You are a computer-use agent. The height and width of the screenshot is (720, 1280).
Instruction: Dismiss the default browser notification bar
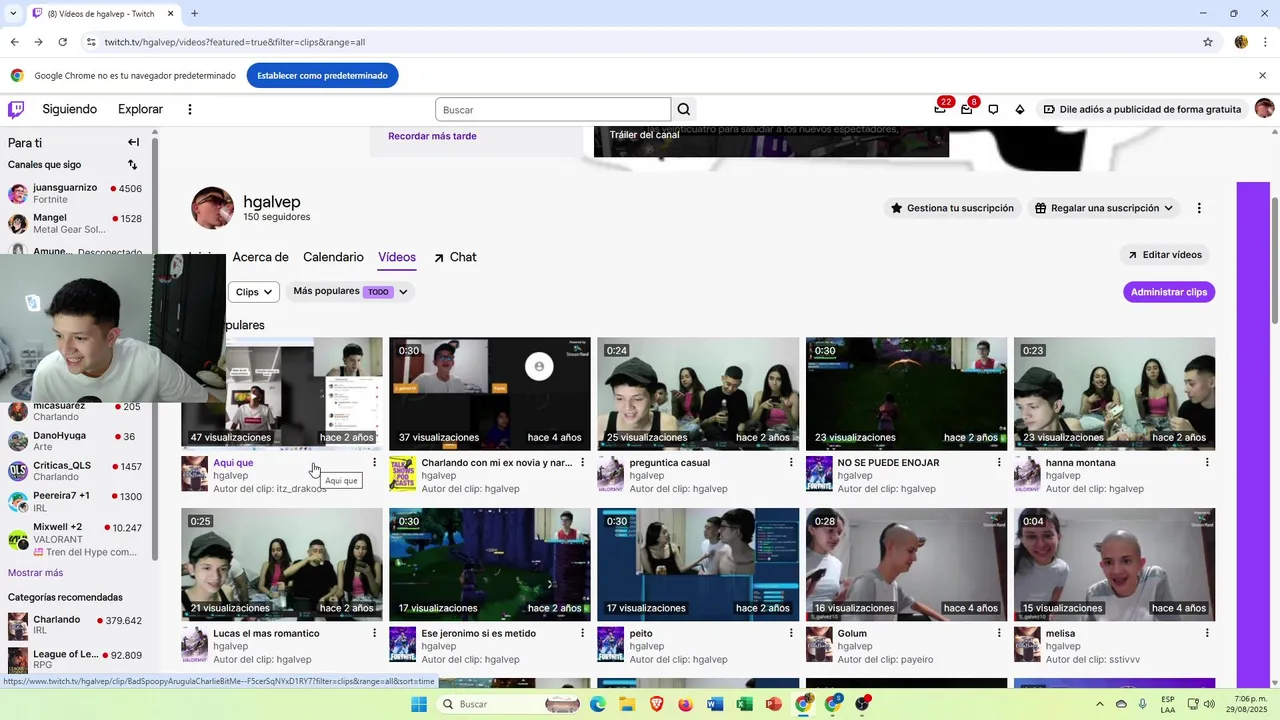pos(1262,75)
